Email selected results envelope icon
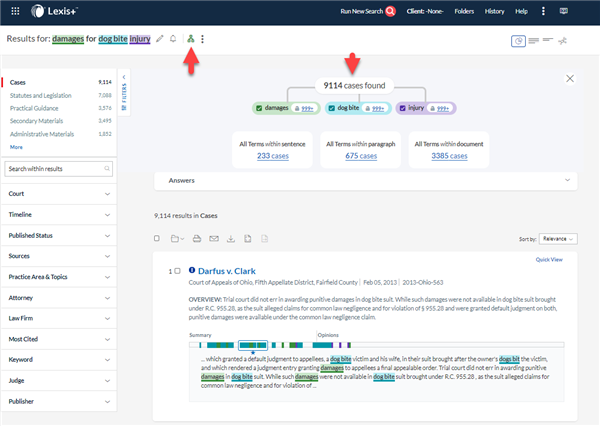This screenshot has width=600, height=426. click(214, 238)
